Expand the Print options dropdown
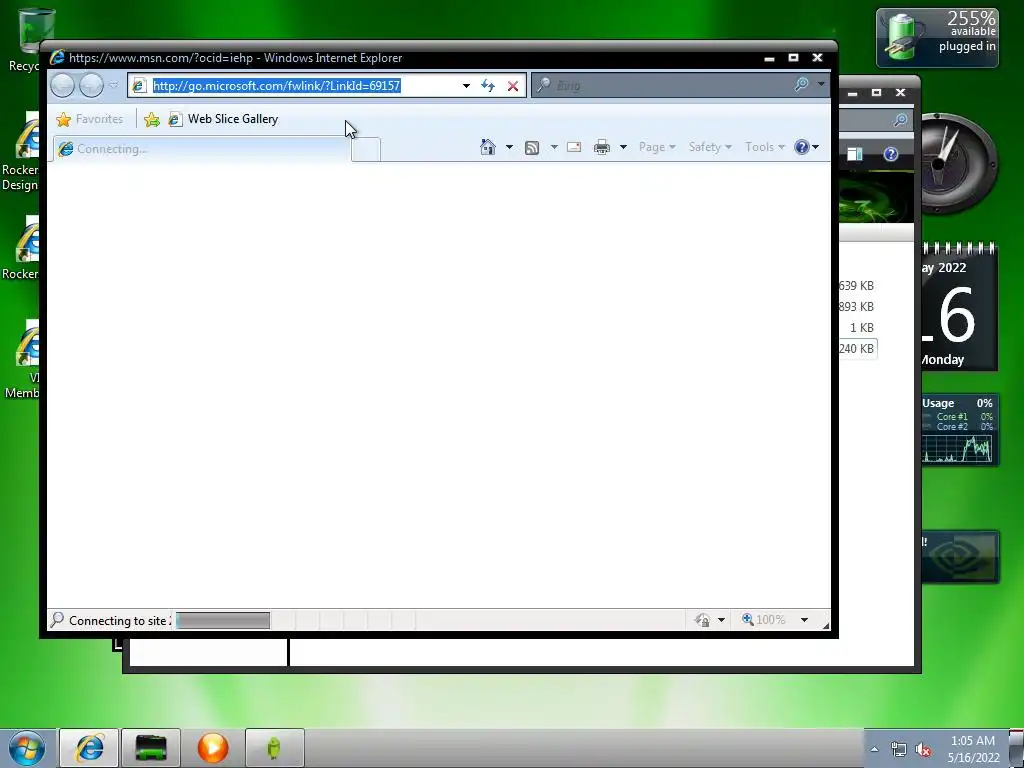This screenshot has height=768, width=1024. [x=623, y=147]
